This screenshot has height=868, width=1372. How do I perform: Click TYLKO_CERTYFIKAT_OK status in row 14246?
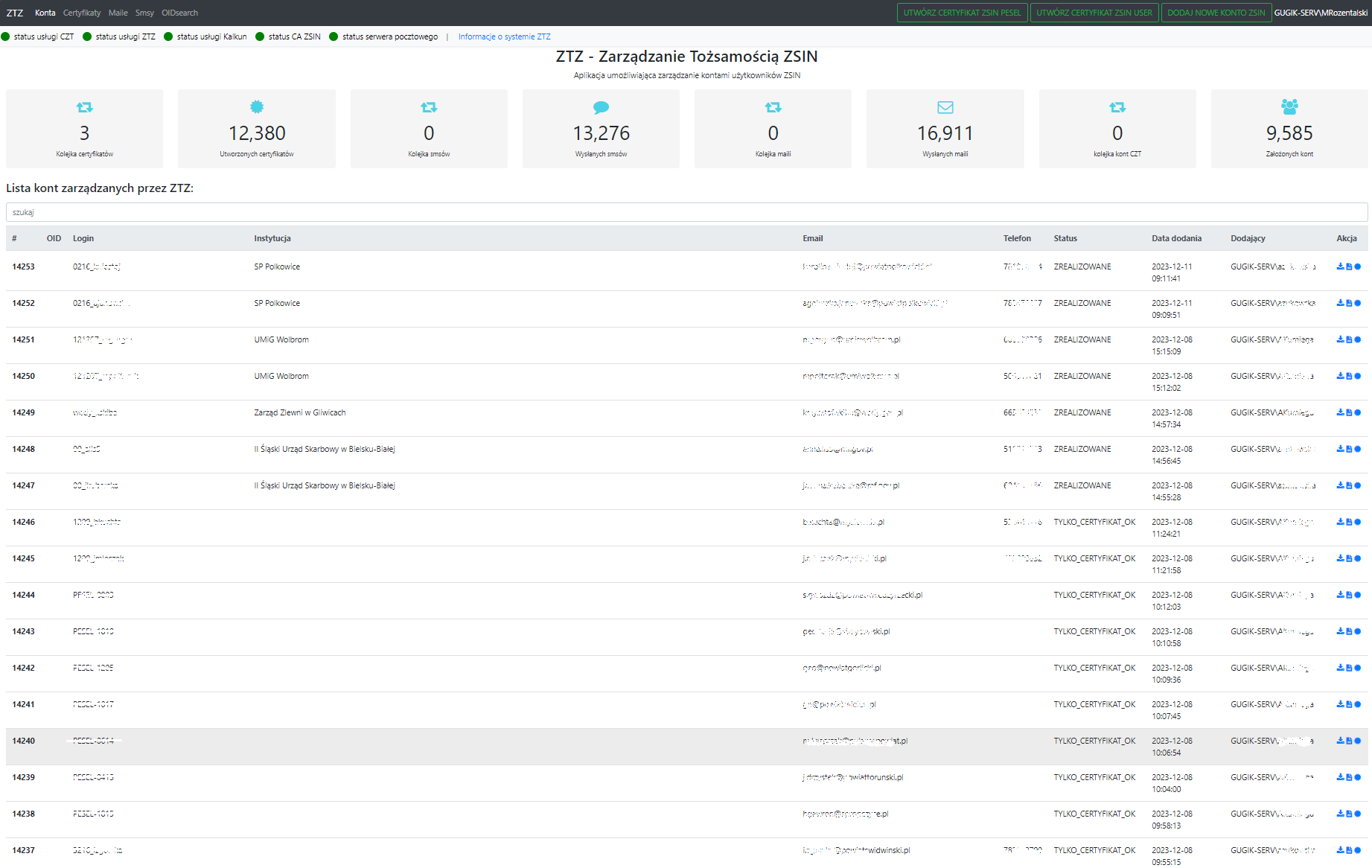1094,522
